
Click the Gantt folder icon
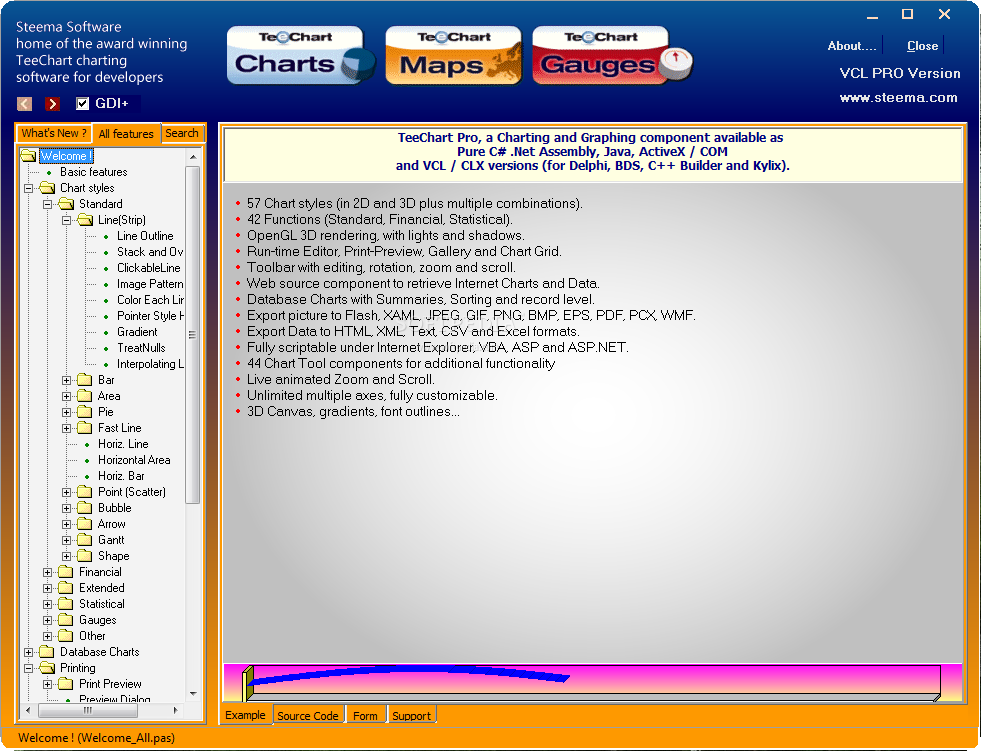pyautogui.click(x=85, y=539)
